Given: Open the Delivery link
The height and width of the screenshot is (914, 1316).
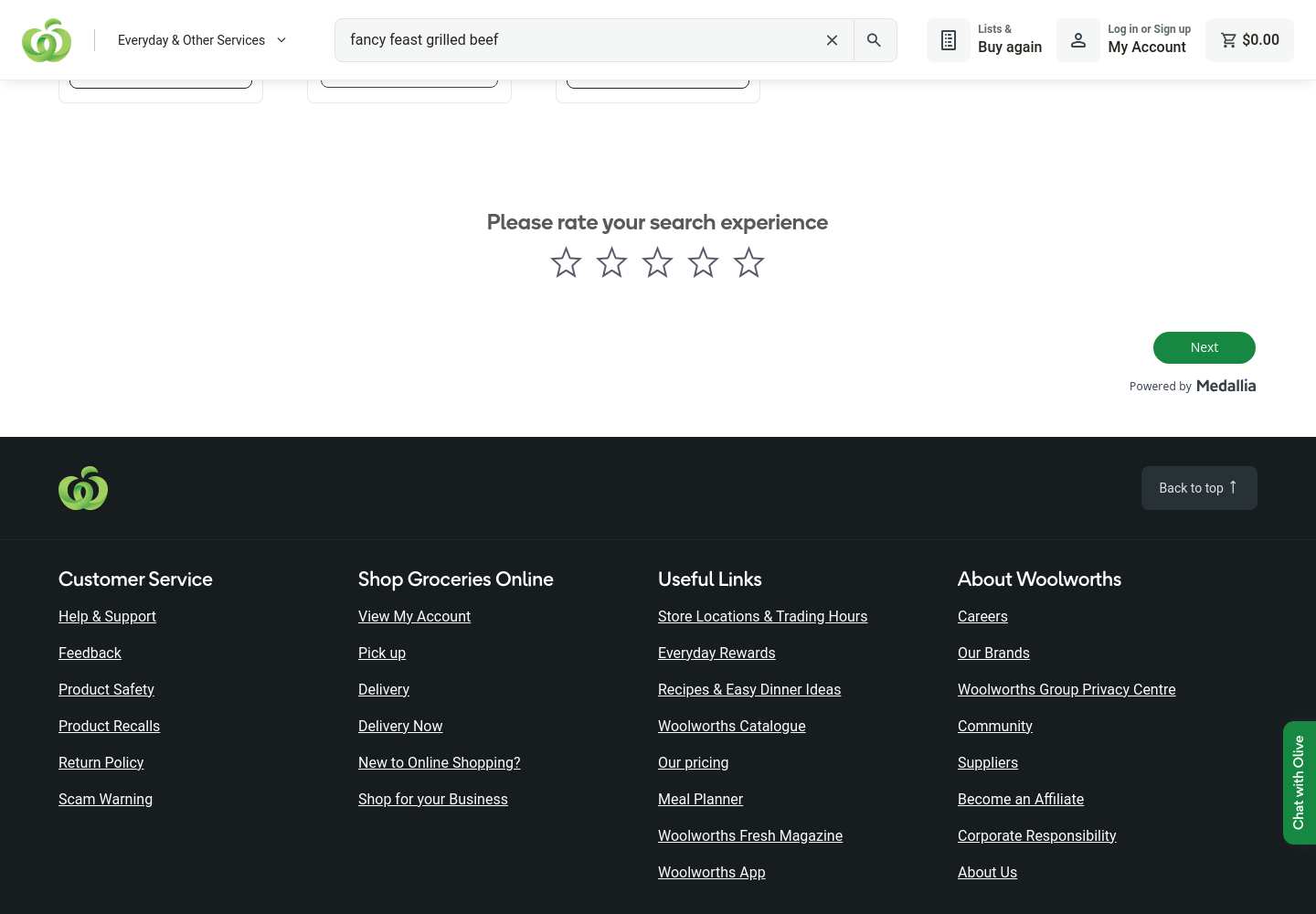Looking at the screenshot, I should pos(384,689).
